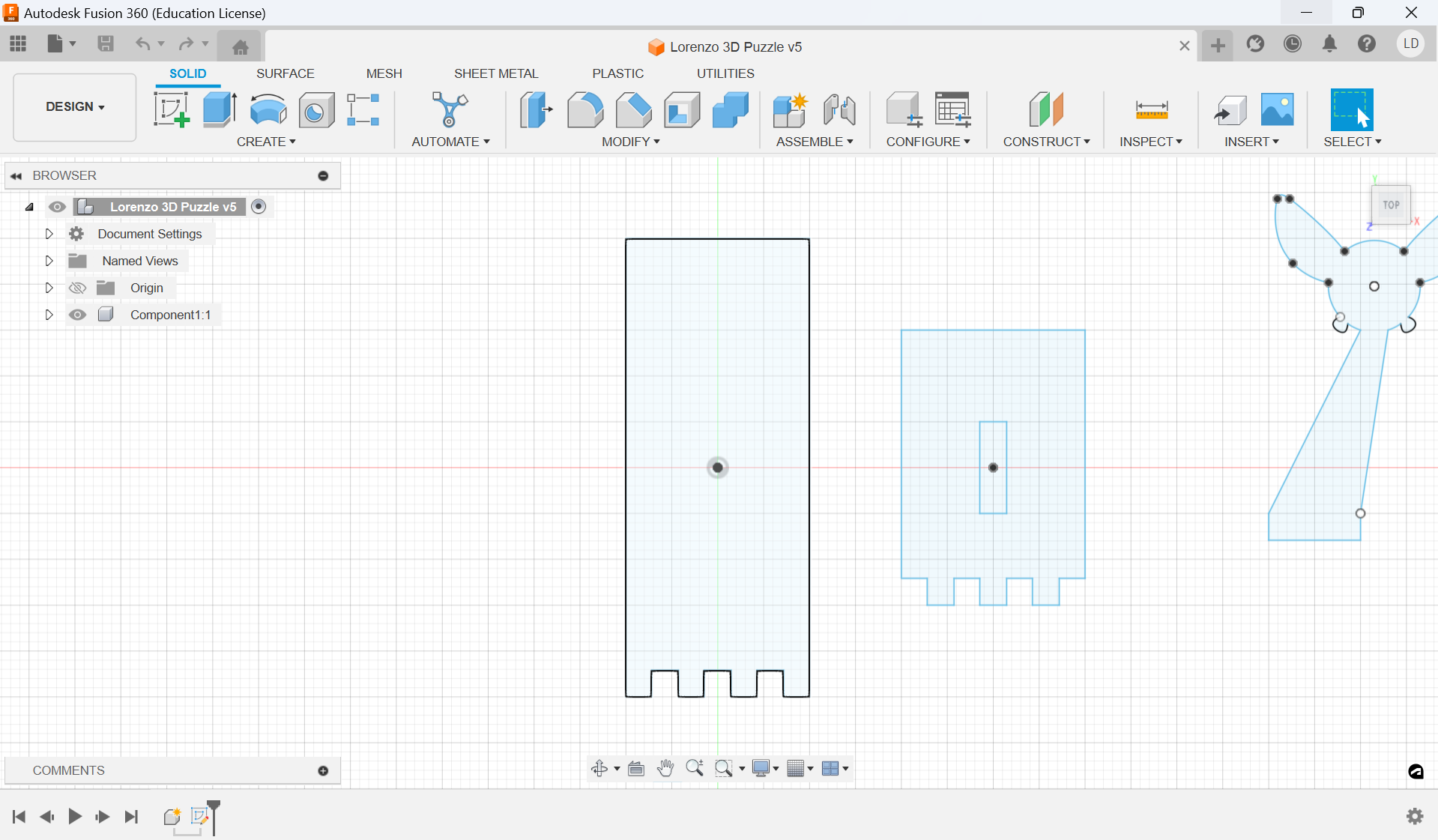Show the hidden Origin folder
Screen dimensions: 1438x840
77,288
